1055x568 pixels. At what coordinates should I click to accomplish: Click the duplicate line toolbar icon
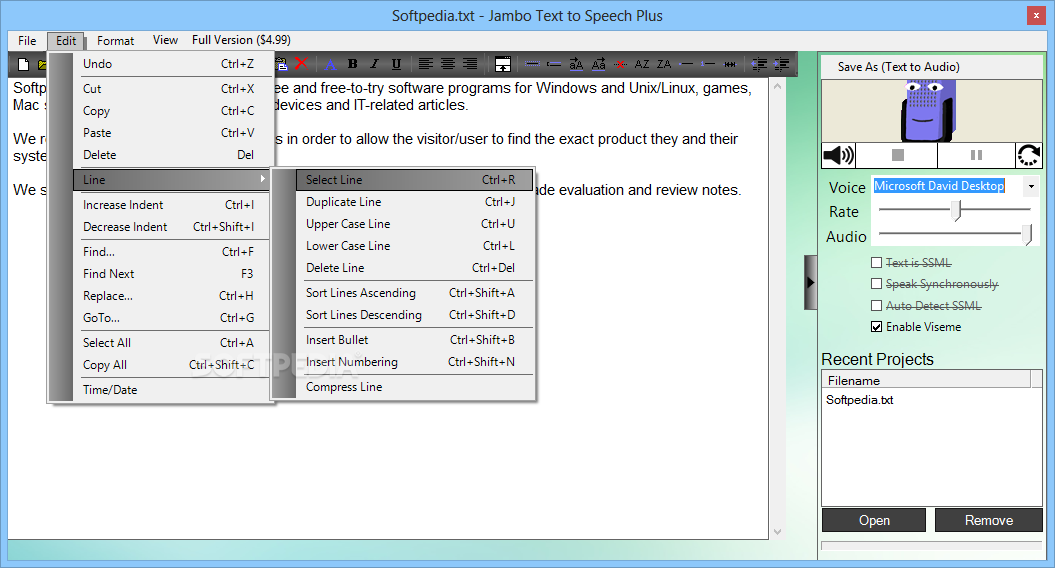click(554, 65)
